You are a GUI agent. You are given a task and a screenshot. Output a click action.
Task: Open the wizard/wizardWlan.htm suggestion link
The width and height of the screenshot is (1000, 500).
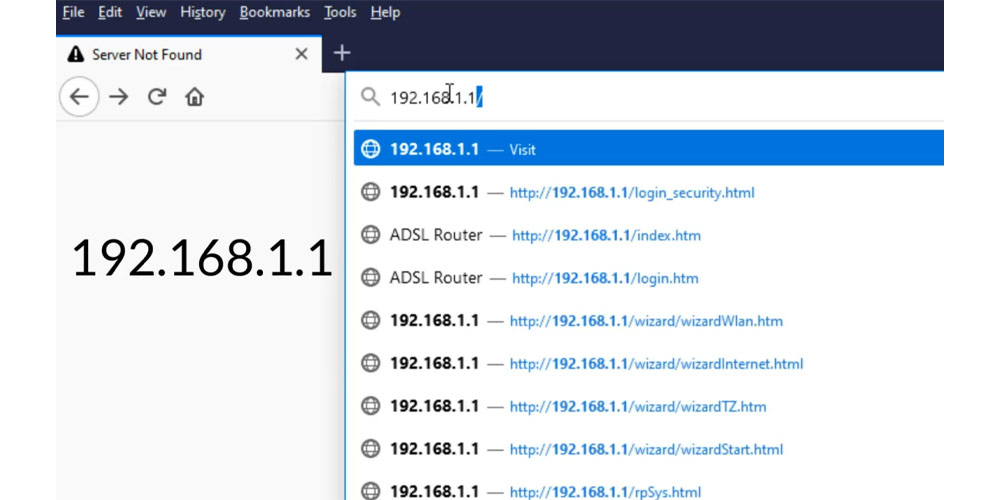pyautogui.click(x=646, y=321)
